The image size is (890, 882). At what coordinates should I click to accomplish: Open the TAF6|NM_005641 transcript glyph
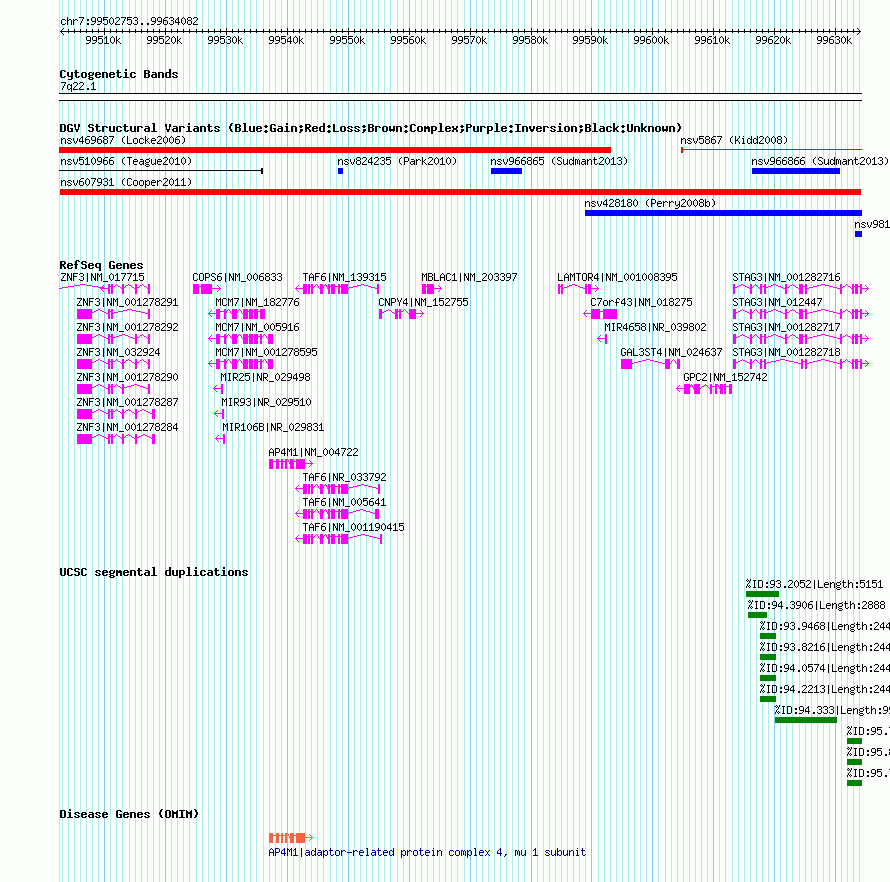click(337, 514)
